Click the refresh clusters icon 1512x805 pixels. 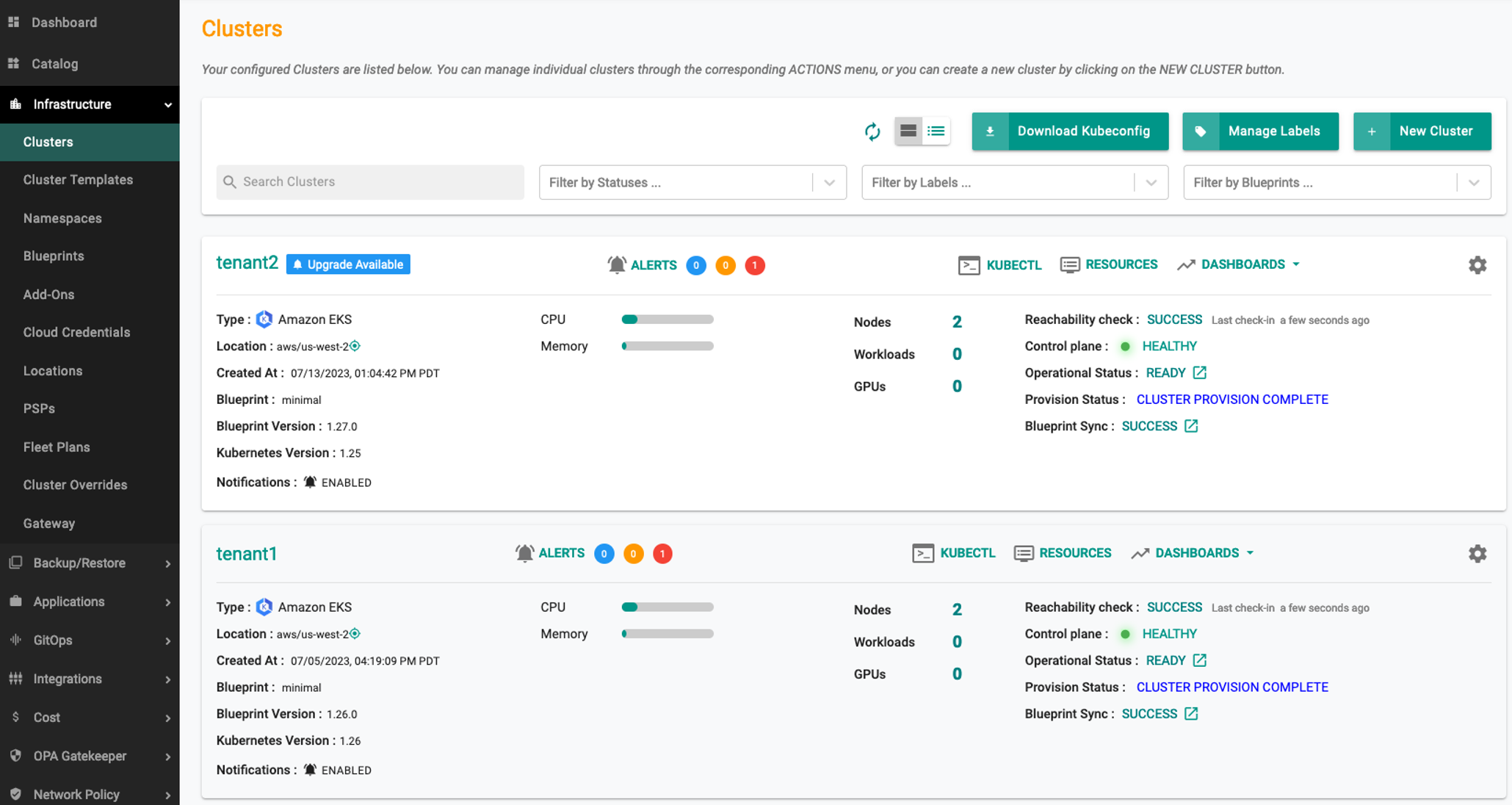click(872, 131)
